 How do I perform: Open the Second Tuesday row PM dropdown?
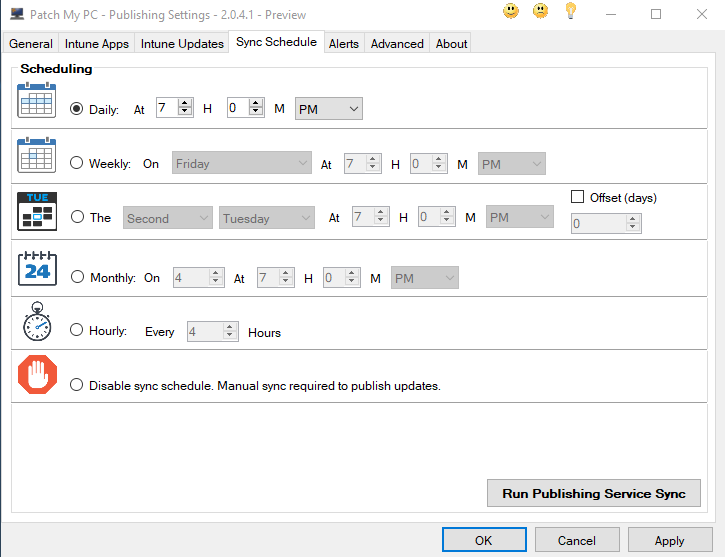coord(520,217)
